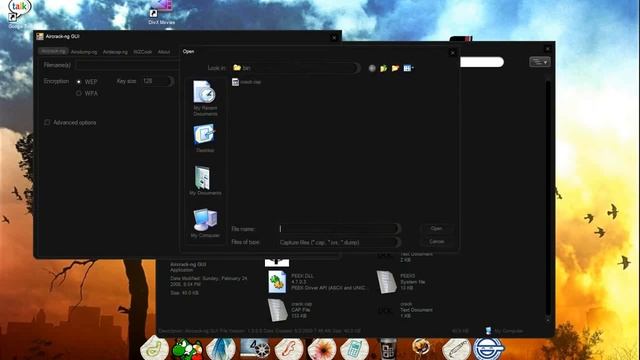Click Open button in the file dialog
The image size is (640, 360).
(436, 229)
